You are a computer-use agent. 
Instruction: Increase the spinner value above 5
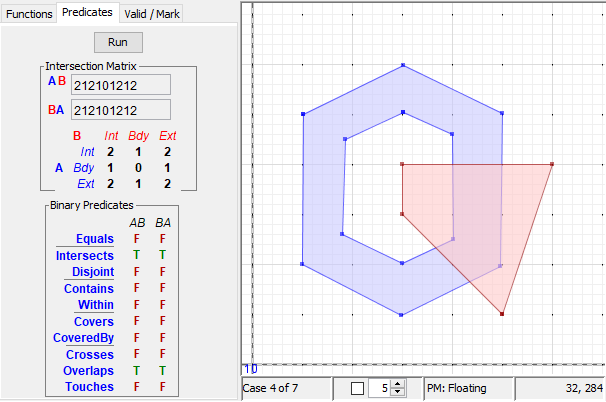point(398,385)
